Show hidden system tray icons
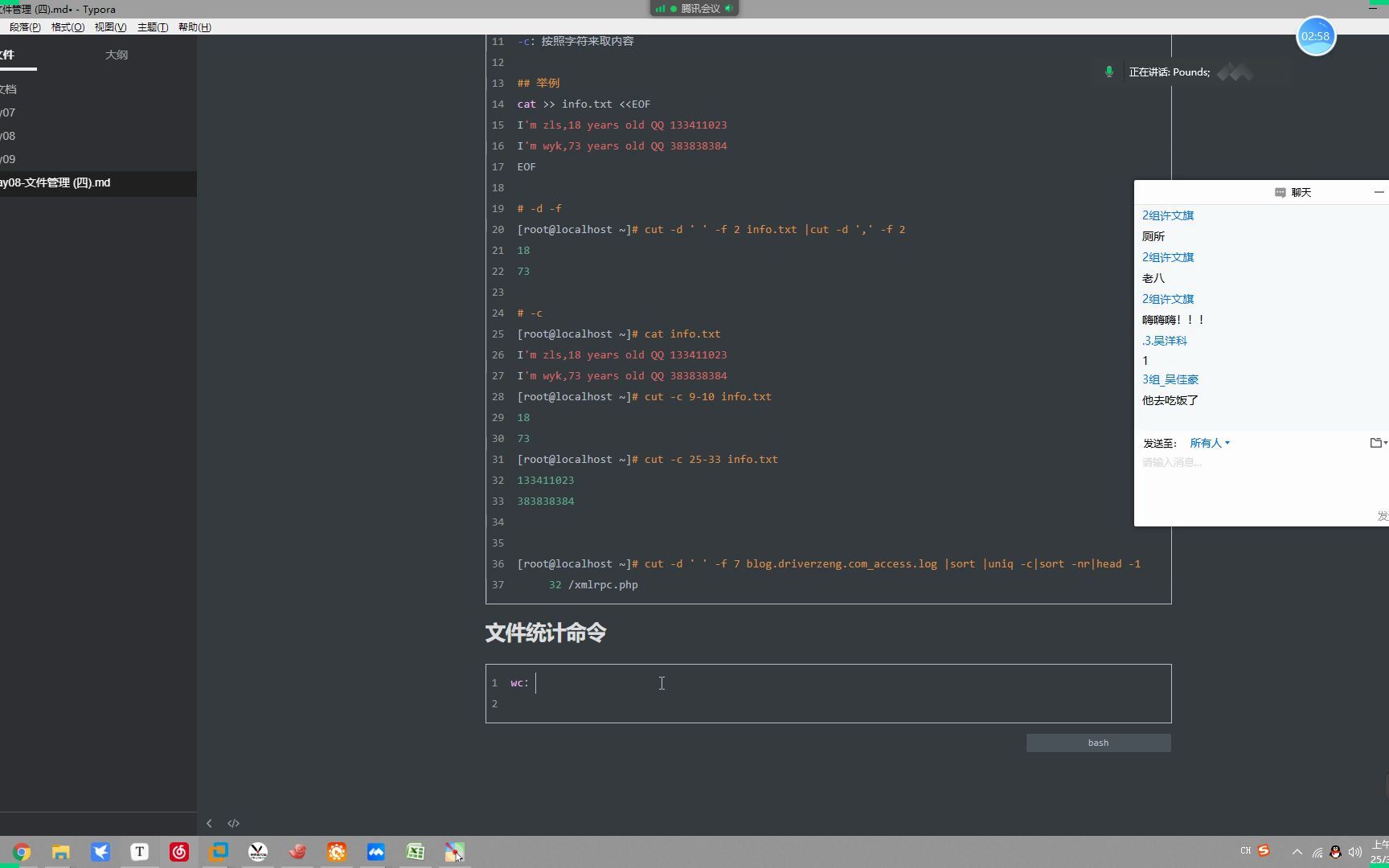The image size is (1389, 868). coord(1297,852)
